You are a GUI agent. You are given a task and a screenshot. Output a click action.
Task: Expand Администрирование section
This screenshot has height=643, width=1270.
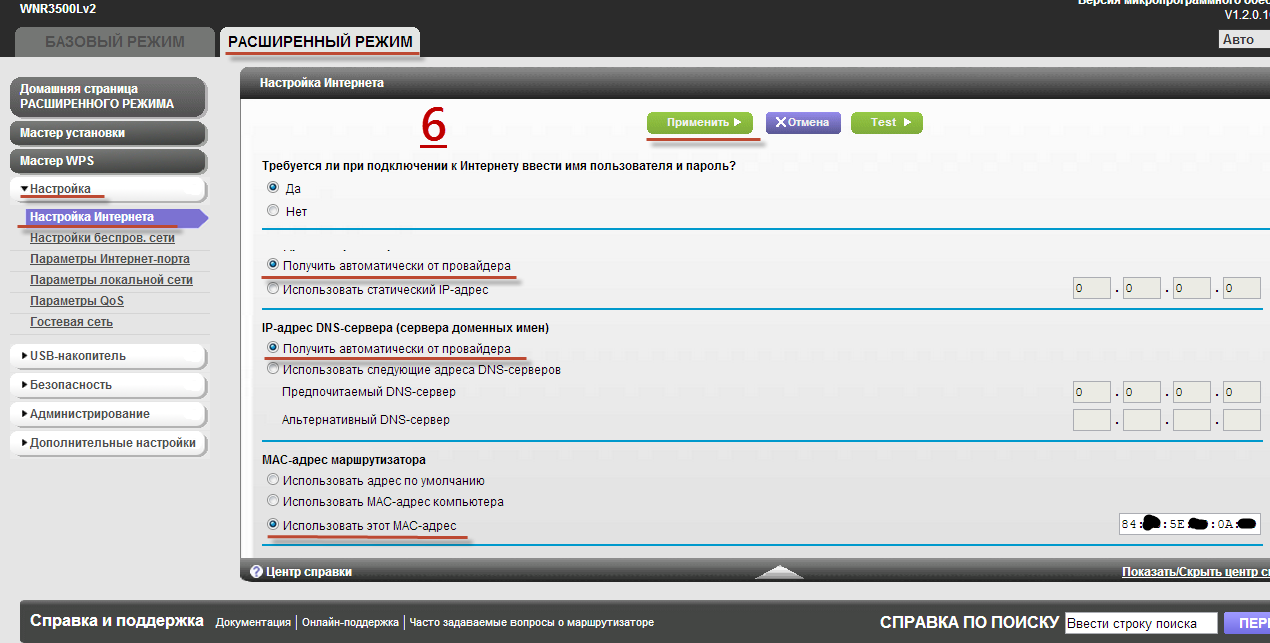108,414
